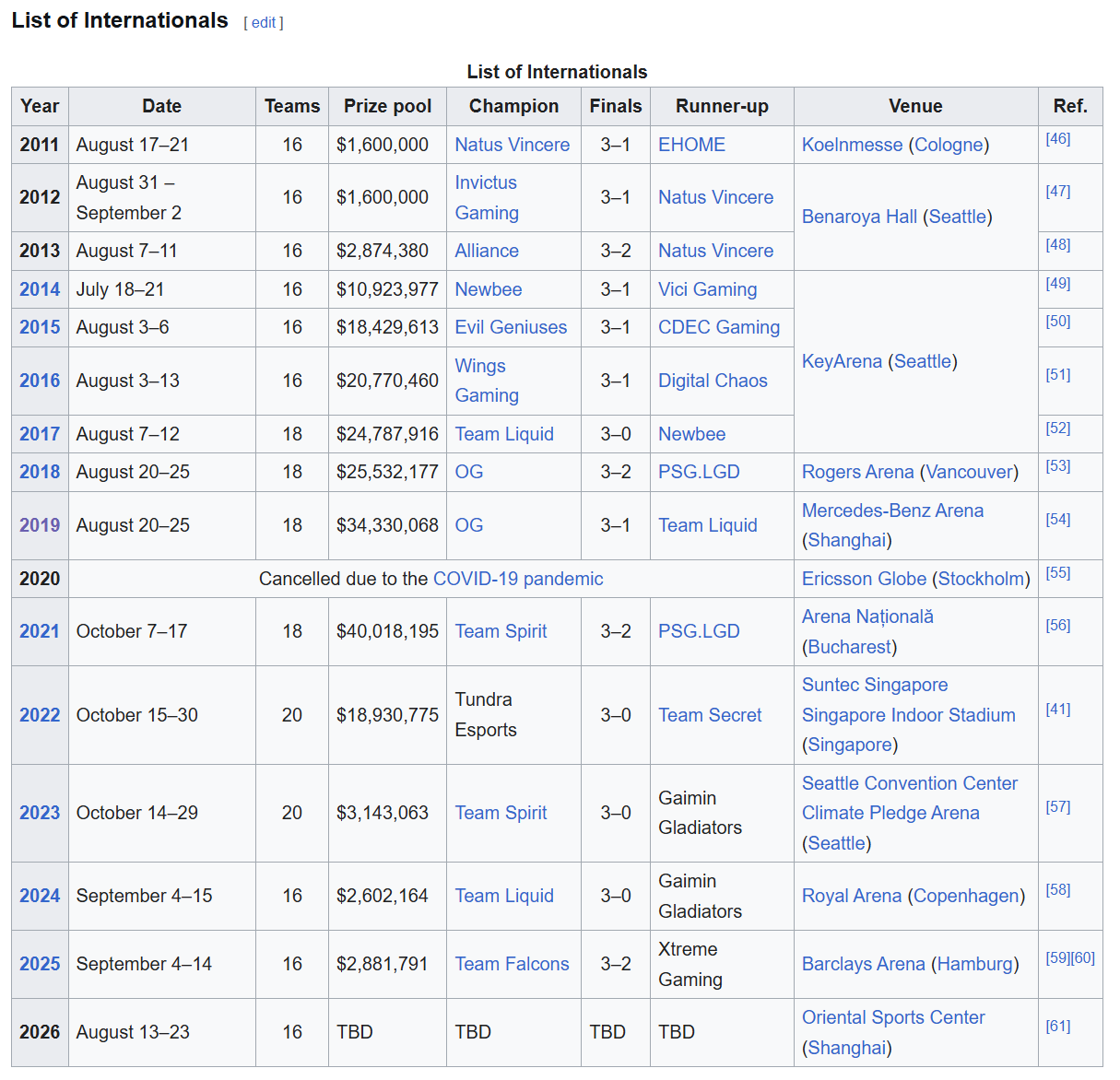
Task: Open the Cologne city link
Action: pyautogui.click(x=949, y=145)
